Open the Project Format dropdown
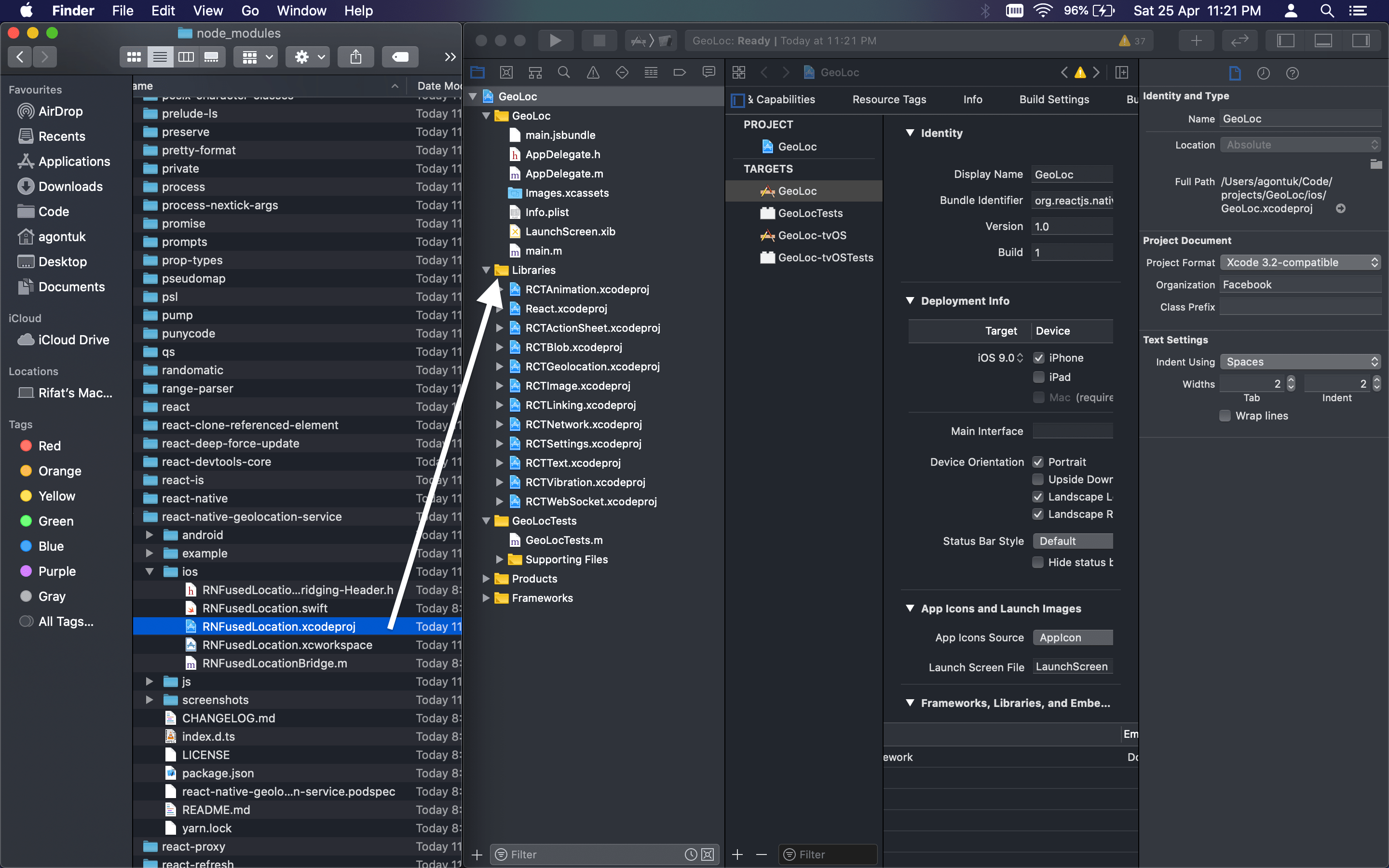1389x868 pixels. point(1300,262)
